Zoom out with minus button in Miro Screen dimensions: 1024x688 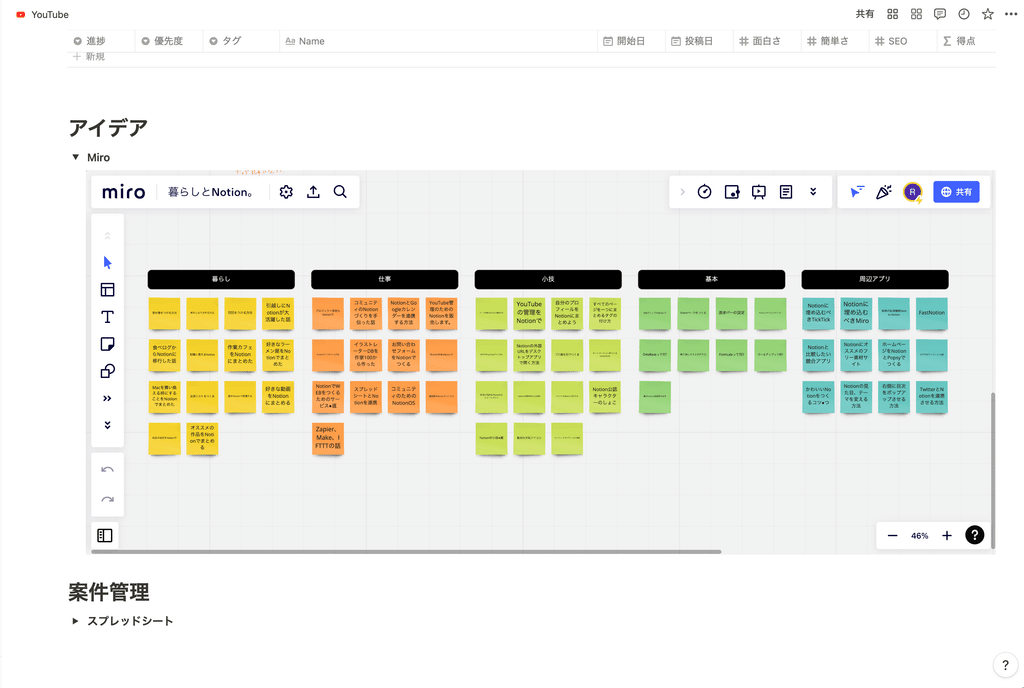[x=893, y=536]
